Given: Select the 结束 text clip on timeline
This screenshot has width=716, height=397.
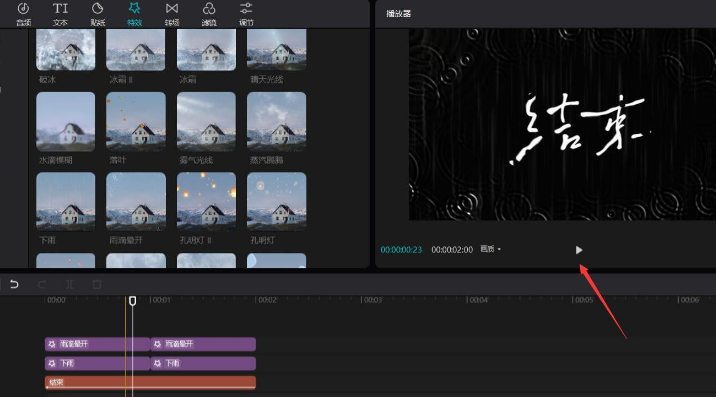Looking at the screenshot, I should (x=150, y=383).
